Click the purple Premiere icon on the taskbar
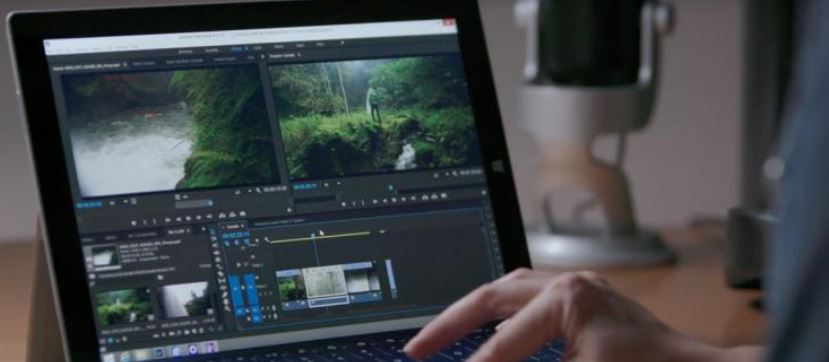The image size is (829, 362). point(211,346)
